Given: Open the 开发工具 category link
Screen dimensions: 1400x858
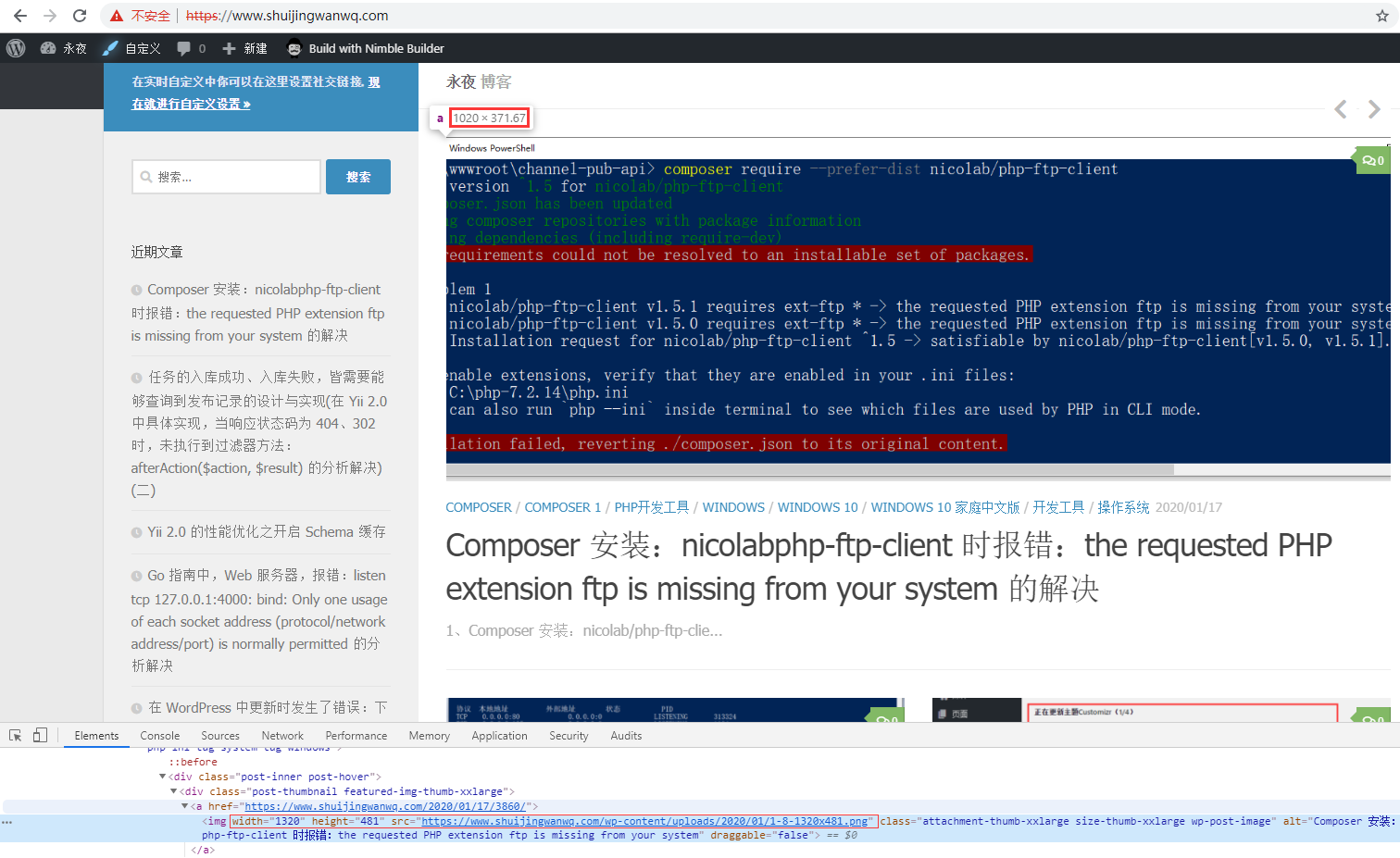Looking at the screenshot, I should tap(1058, 507).
